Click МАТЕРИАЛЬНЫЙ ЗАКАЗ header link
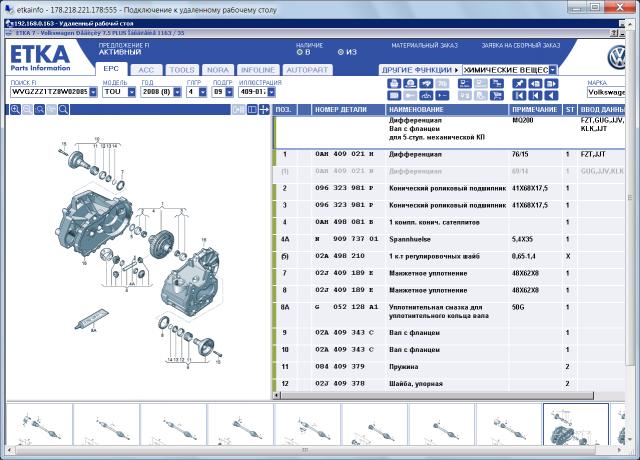Screen dimensions: 640x460 424,46
